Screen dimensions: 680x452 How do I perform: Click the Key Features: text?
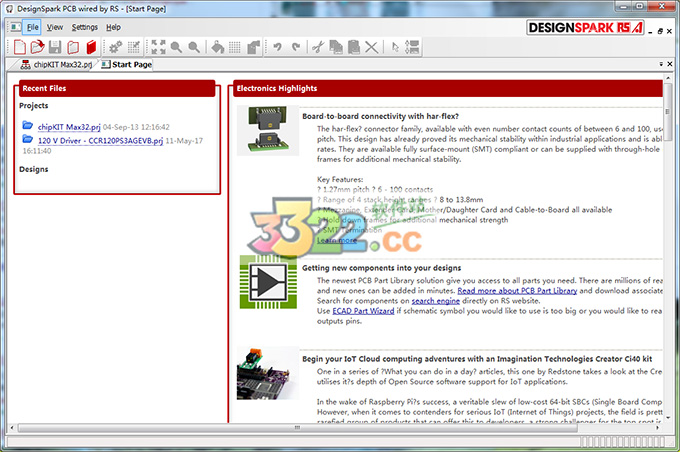pos(340,179)
